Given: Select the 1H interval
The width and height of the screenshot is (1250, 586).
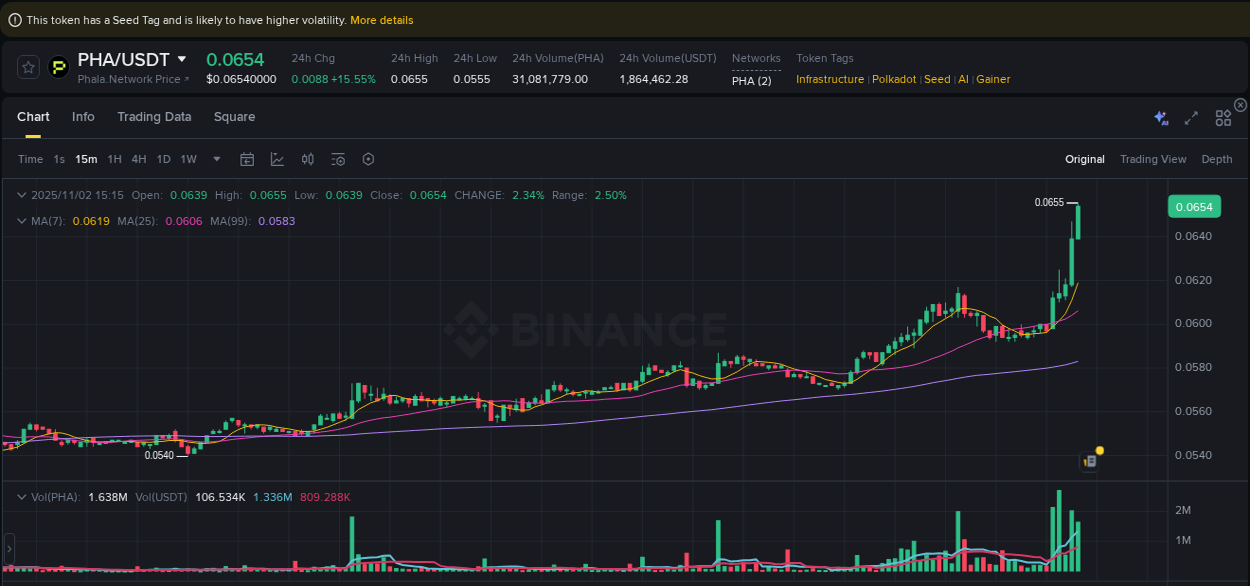Looking at the screenshot, I should coord(114,159).
